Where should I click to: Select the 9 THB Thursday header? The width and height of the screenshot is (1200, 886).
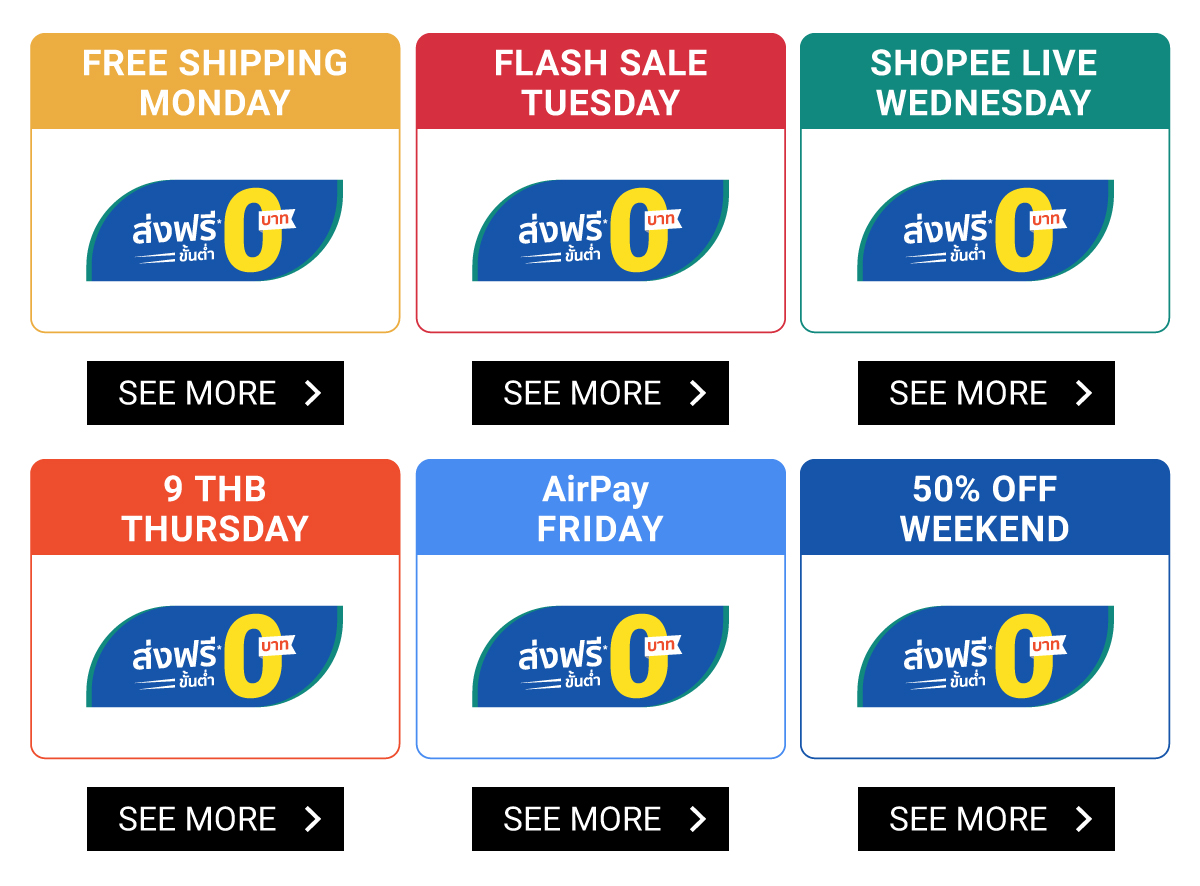pos(215,508)
